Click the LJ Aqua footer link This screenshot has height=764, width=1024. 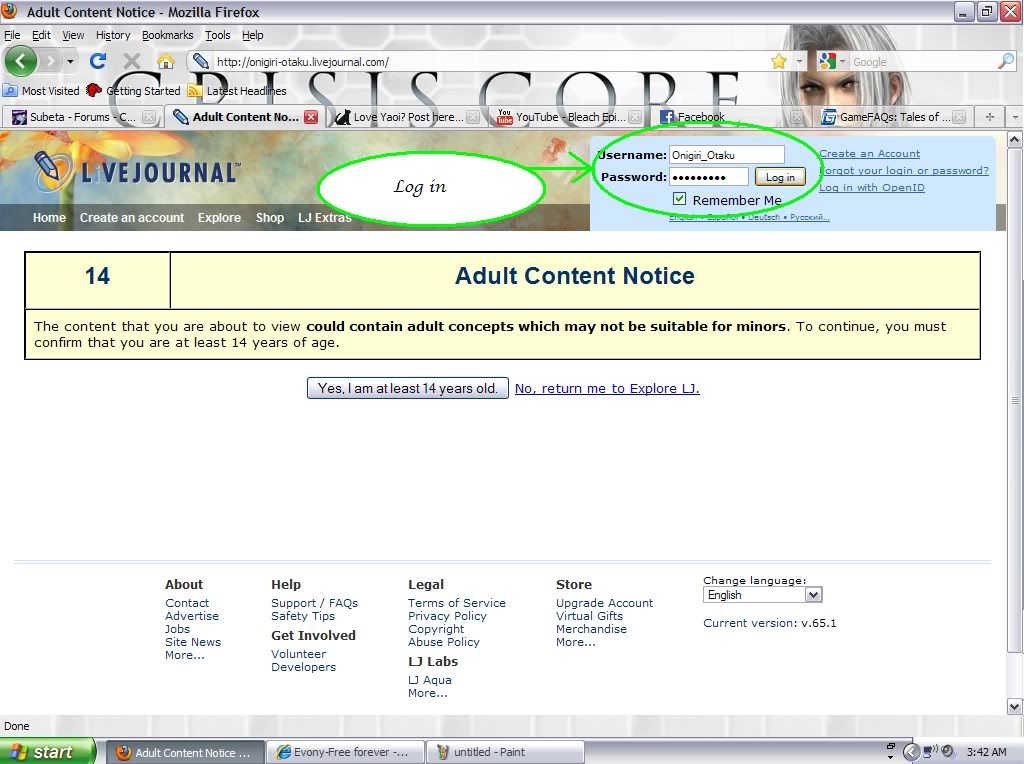click(x=430, y=680)
